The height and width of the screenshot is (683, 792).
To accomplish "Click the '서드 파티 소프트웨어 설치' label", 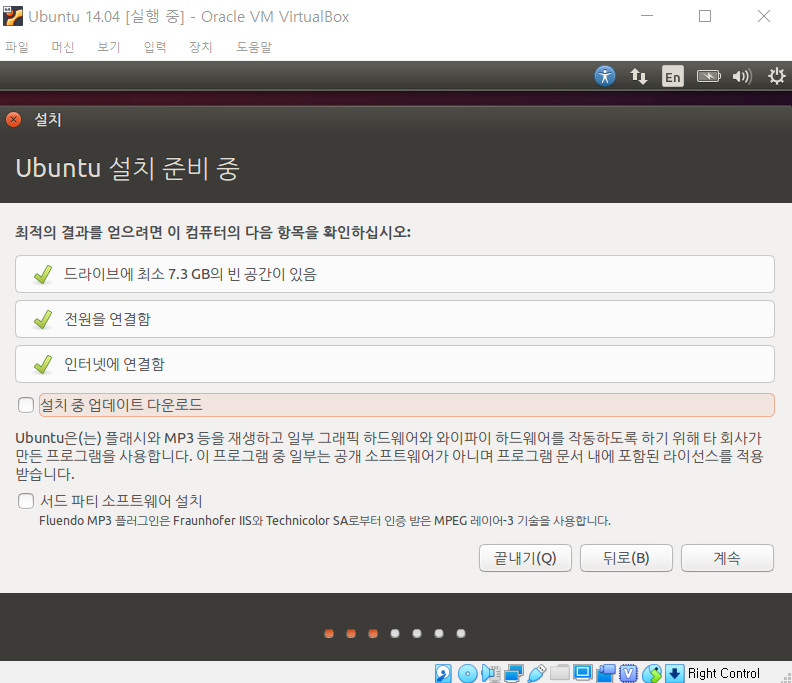I will coord(121,501).
